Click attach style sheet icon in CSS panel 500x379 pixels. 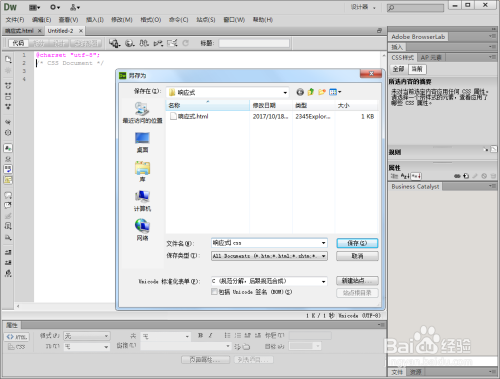[457, 176]
